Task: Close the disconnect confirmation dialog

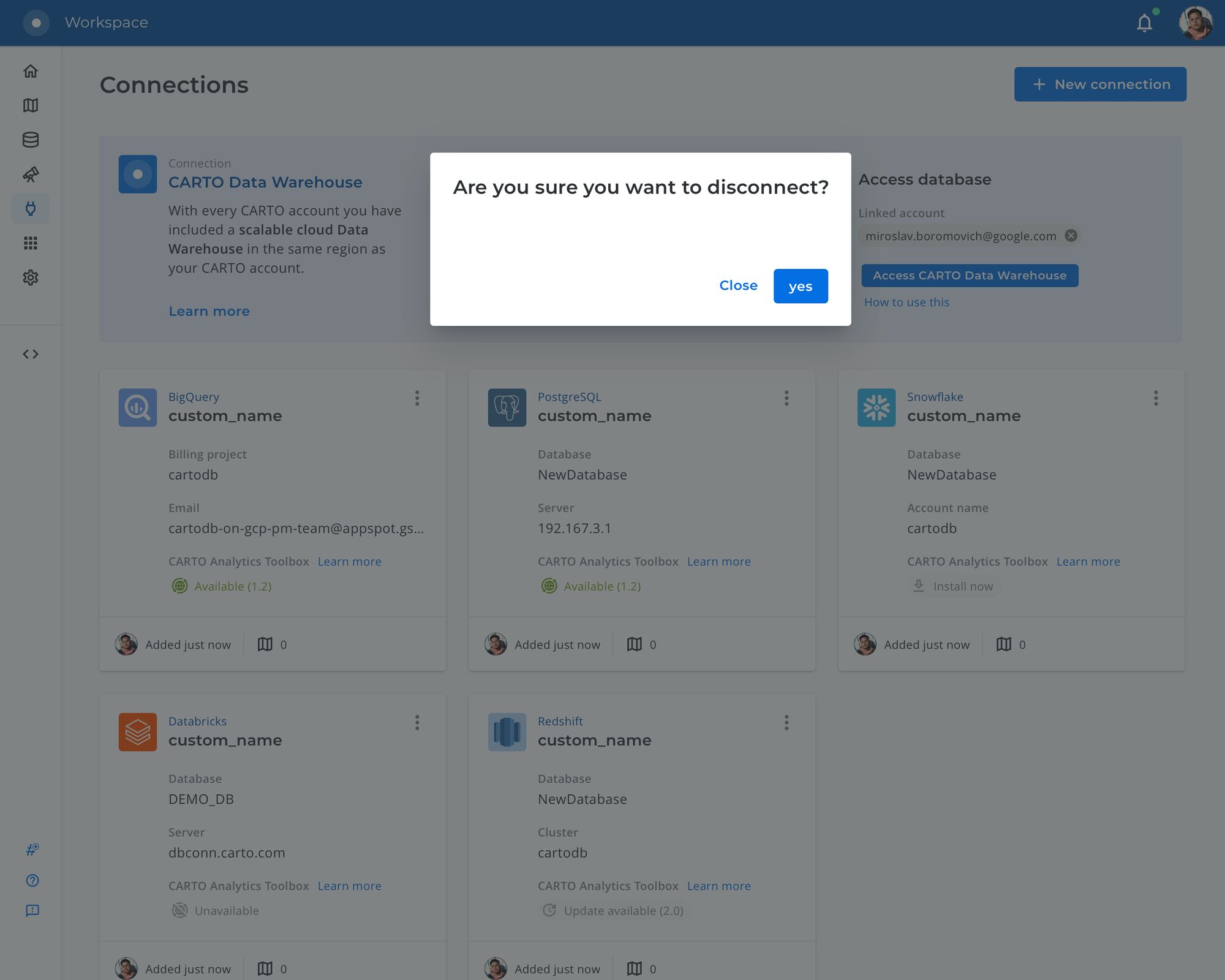Action: coord(738,285)
